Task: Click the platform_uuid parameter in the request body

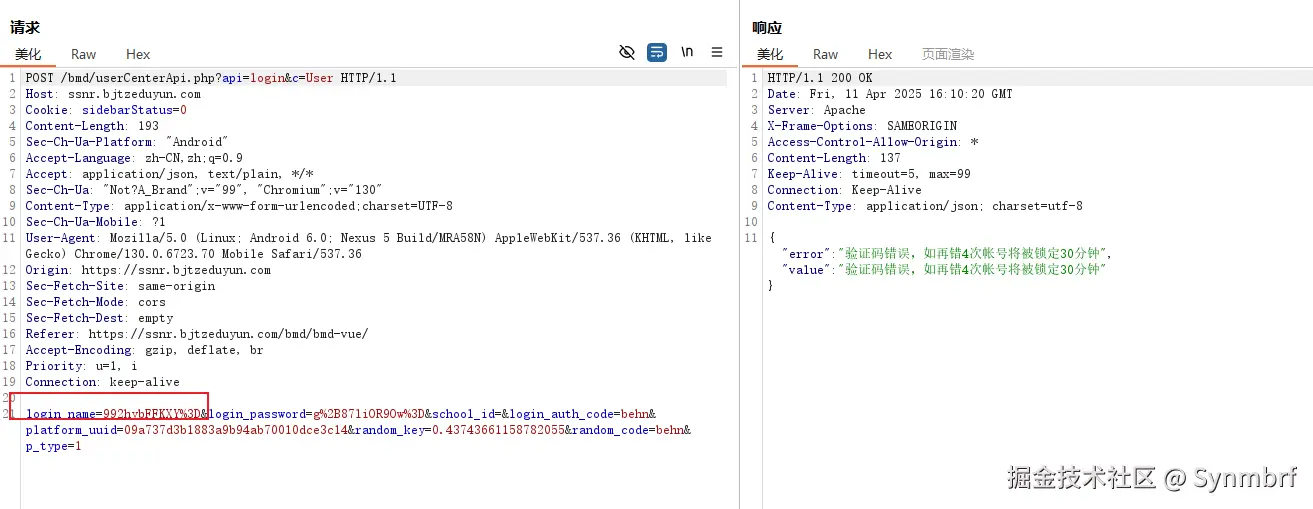Action: point(187,430)
